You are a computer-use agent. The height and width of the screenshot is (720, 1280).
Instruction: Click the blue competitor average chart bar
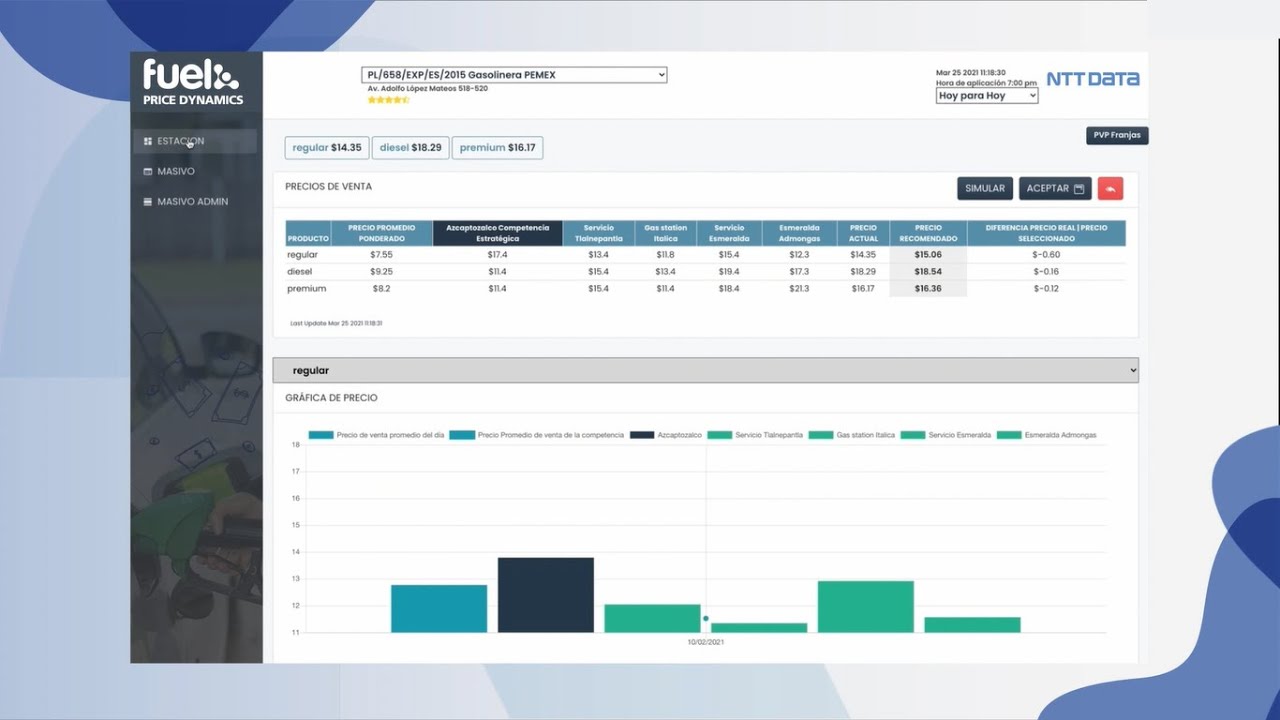(x=439, y=609)
